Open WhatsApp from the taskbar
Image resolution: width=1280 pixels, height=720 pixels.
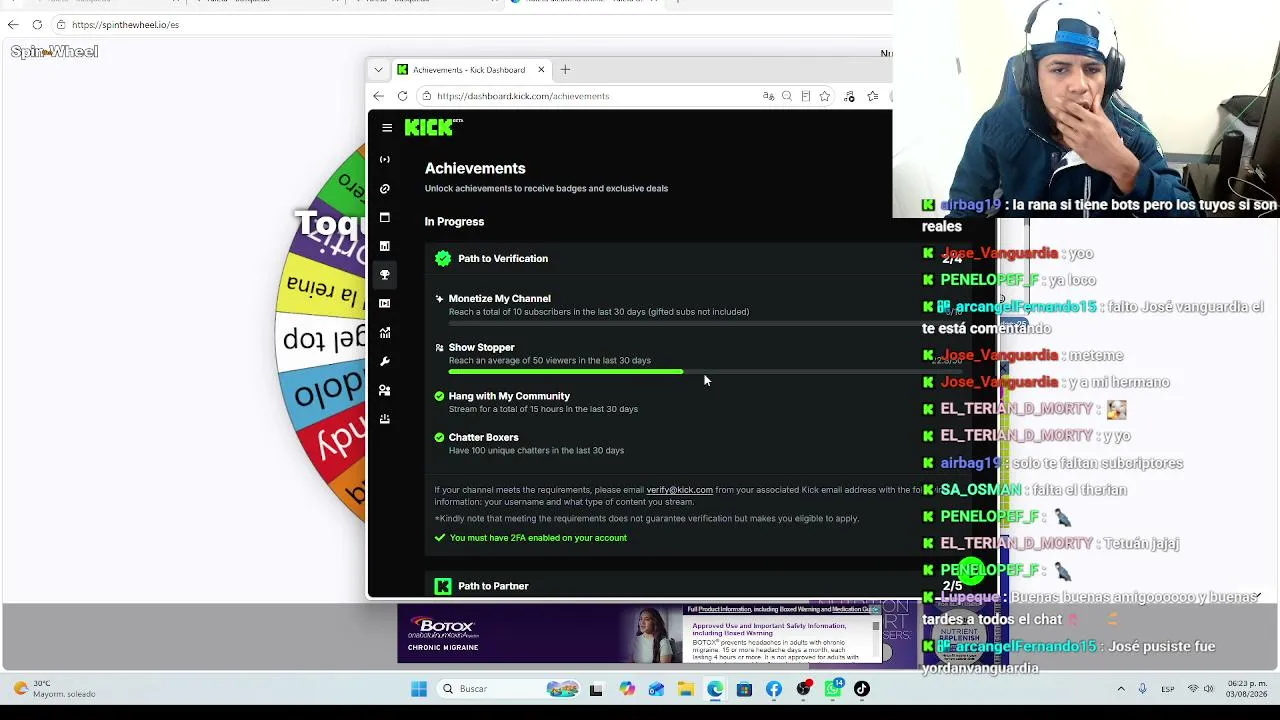click(833, 689)
